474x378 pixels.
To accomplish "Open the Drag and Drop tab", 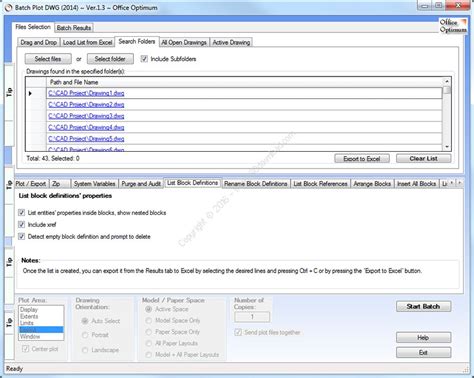I will click(x=38, y=43).
